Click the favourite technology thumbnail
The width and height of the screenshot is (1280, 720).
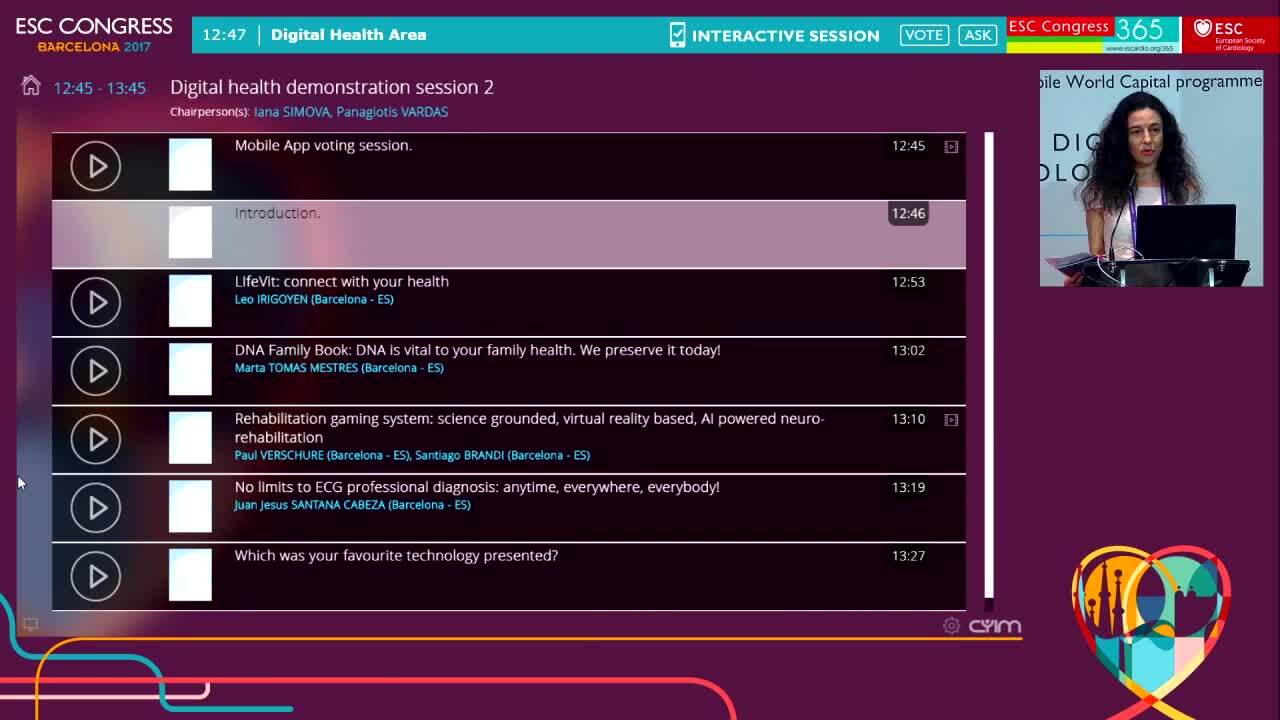pos(190,575)
